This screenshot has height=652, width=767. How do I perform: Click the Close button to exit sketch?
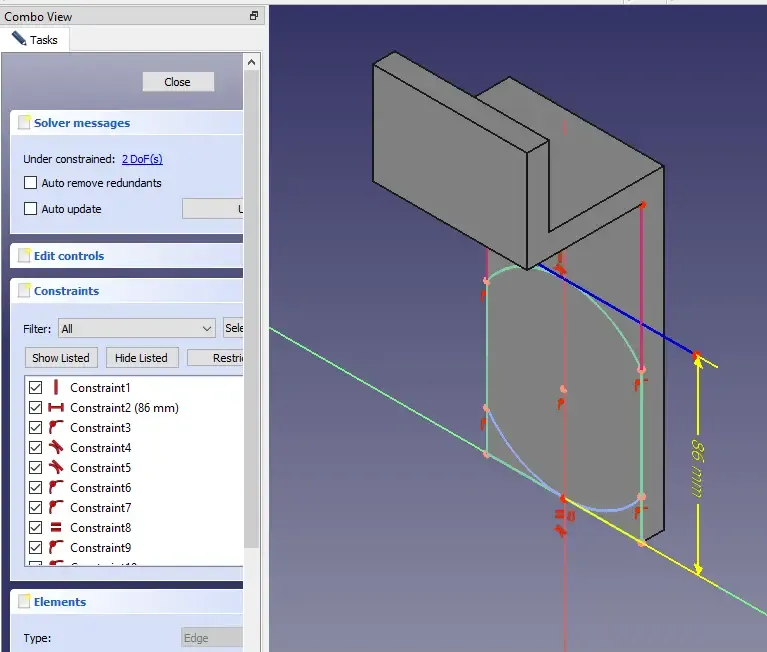click(178, 82)
